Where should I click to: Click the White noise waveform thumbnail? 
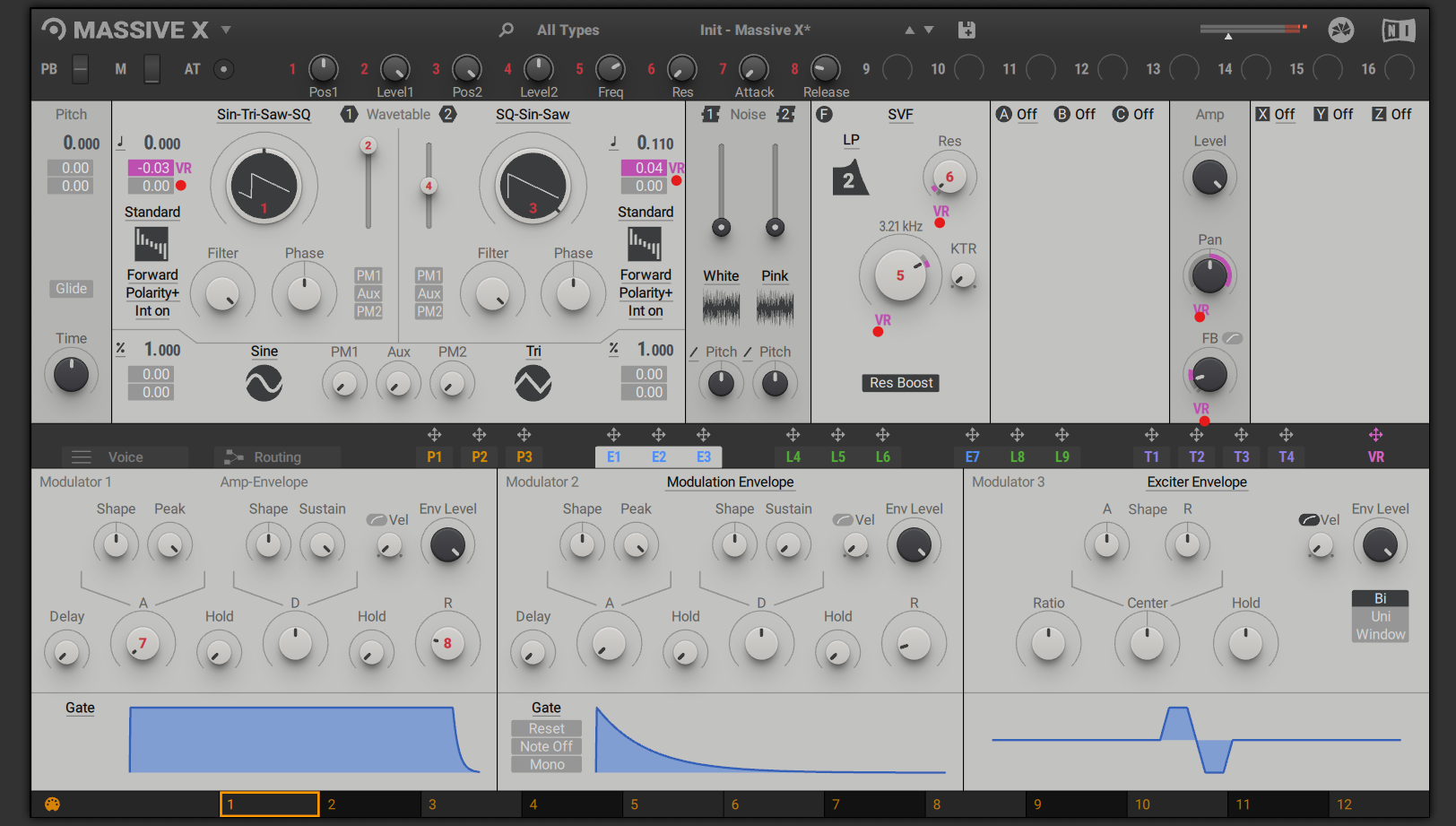pos(721,309)
